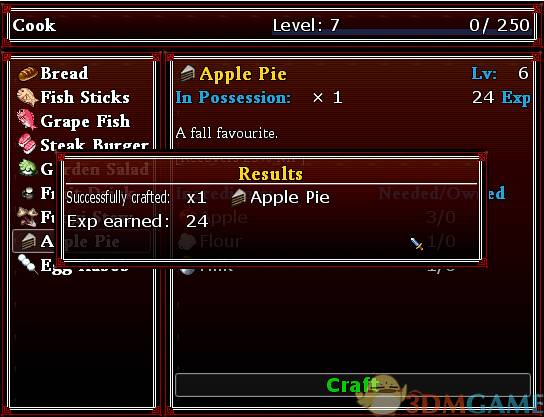Select the Fish Sticks fish icon
The height and width of the screenshot is (417, 544).
point(28,97)
